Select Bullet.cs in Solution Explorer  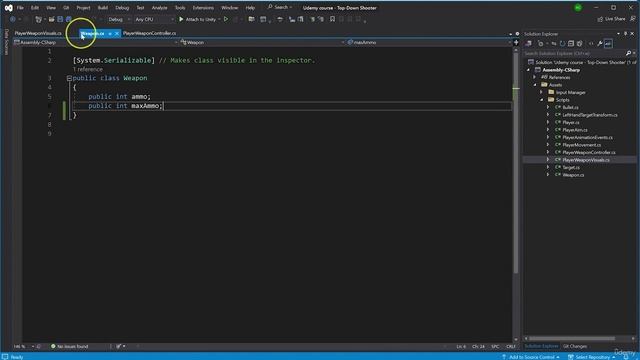[570, 107]
